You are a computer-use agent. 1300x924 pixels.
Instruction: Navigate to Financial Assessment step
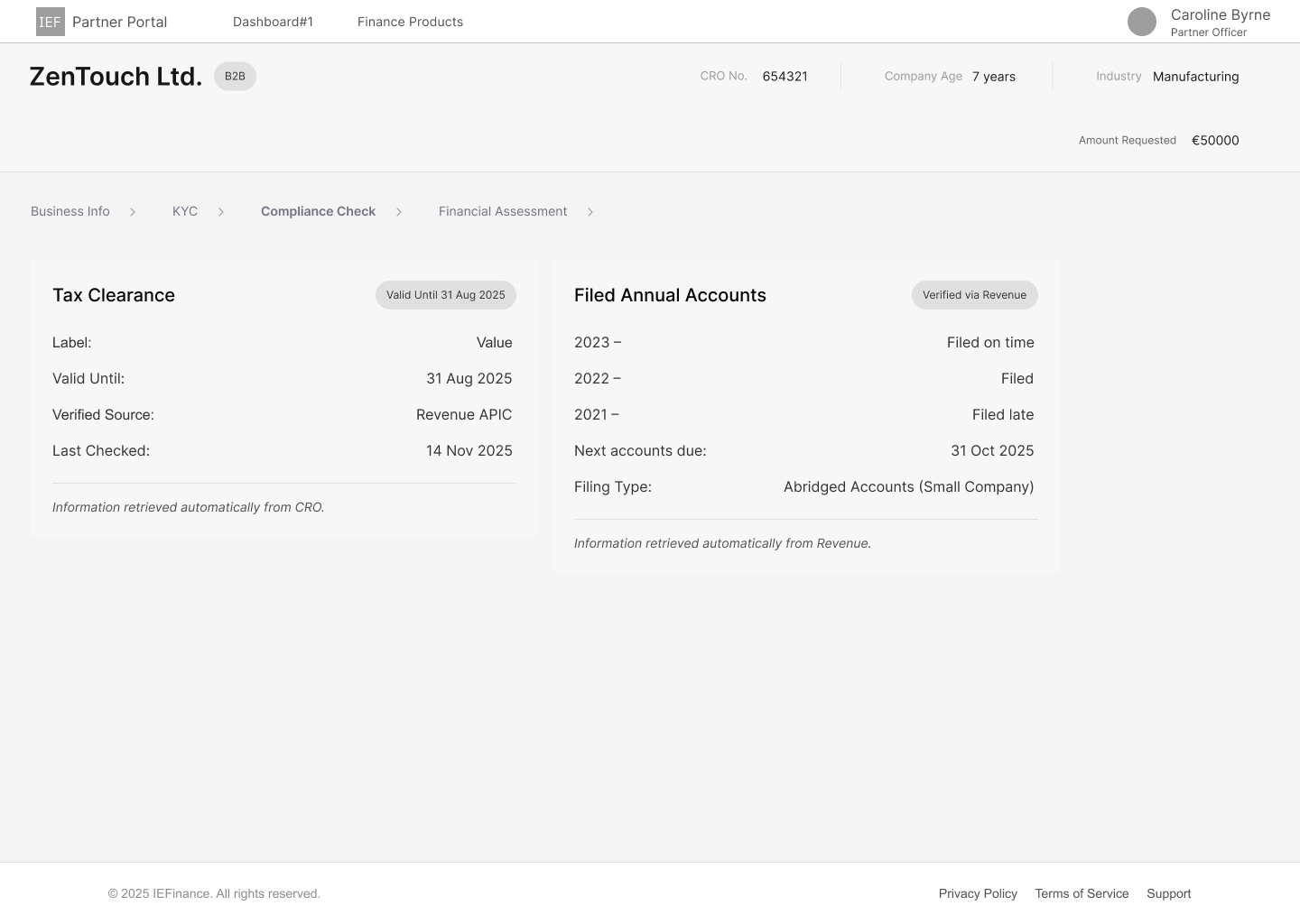pos(503,211)
